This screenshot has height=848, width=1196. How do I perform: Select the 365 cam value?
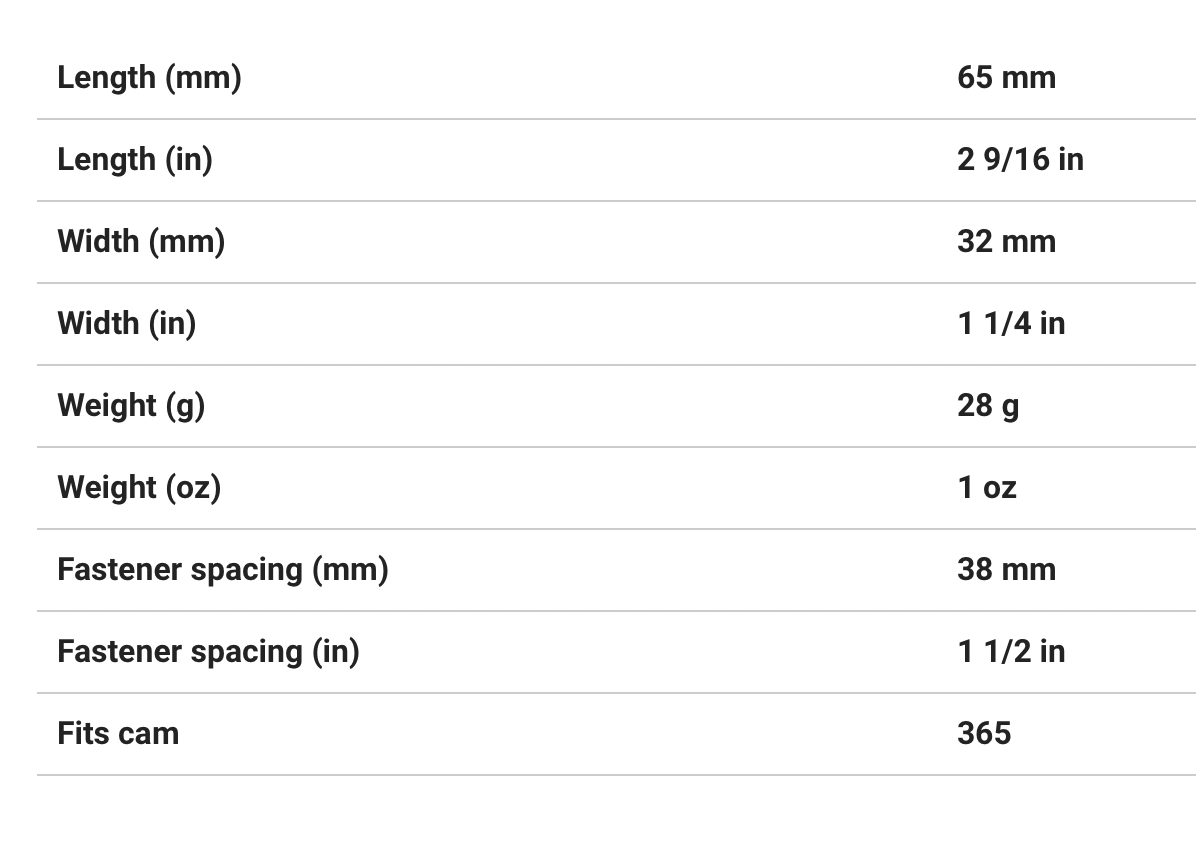point(984,733)
